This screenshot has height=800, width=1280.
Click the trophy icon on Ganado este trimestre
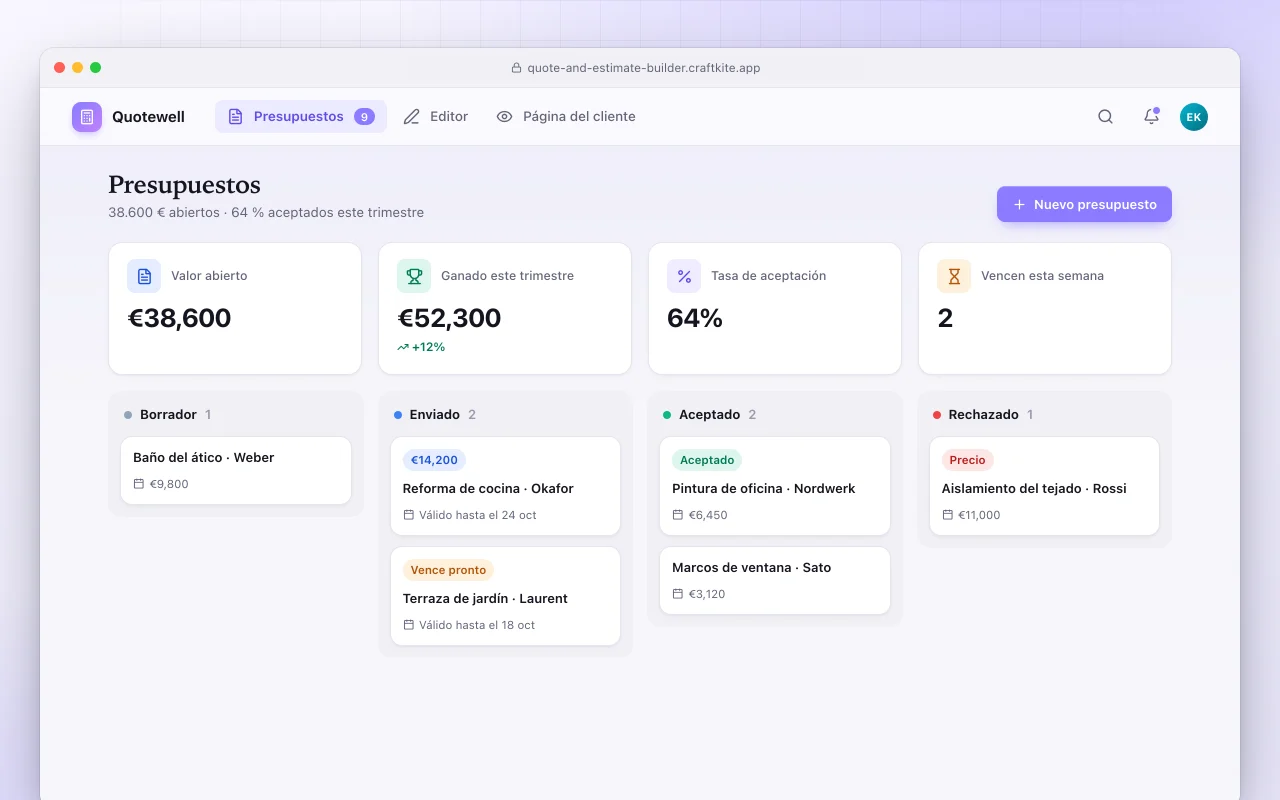[x=414, y=276]
